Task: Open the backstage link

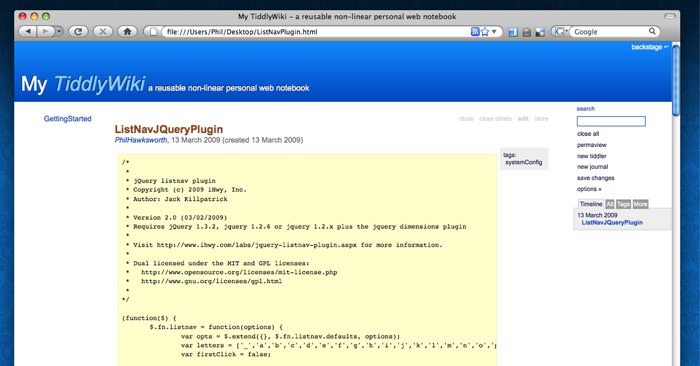Action: tap(650, 47)
